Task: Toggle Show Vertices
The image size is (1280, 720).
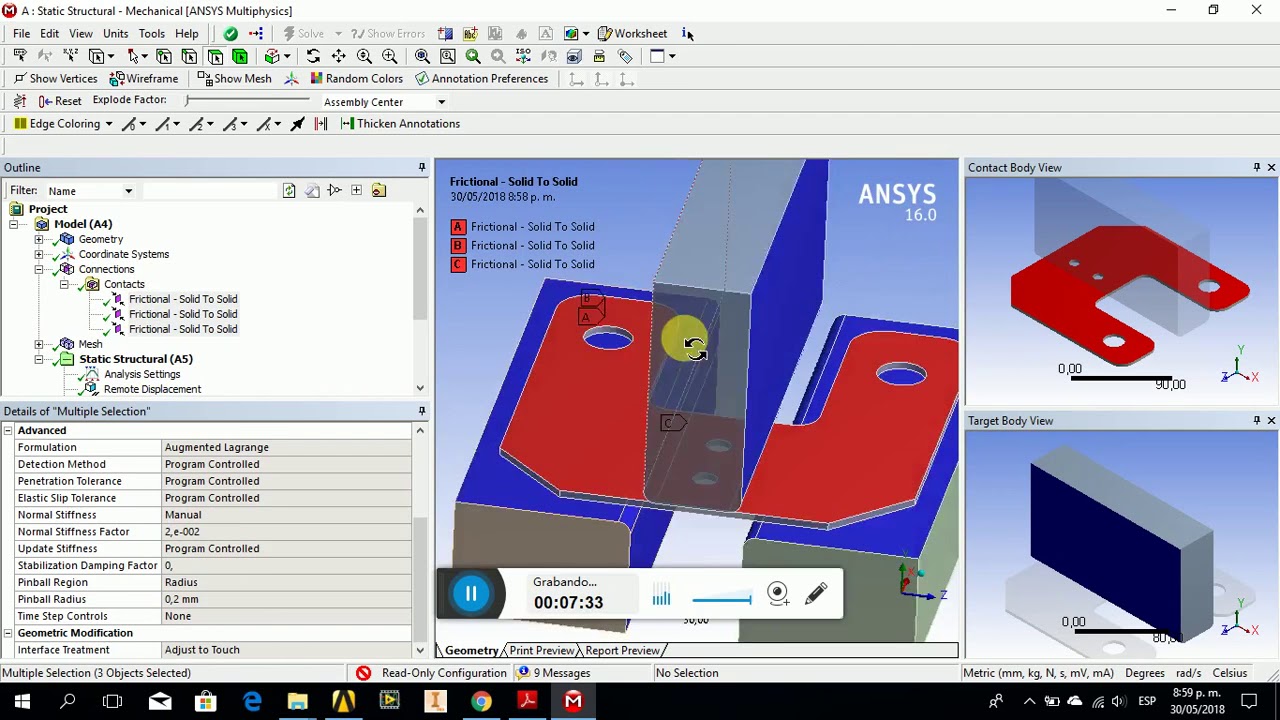Action: [x=55, y=78]
